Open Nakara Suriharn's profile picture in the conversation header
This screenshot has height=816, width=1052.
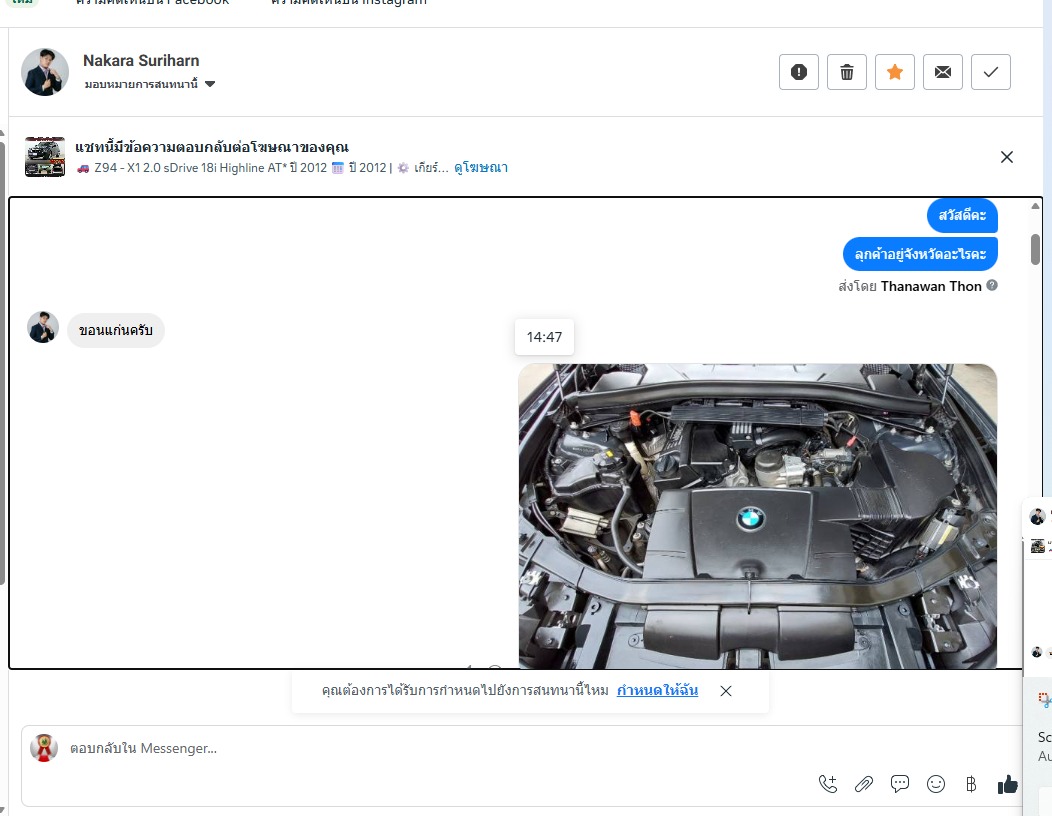click(x=45, y=72)
